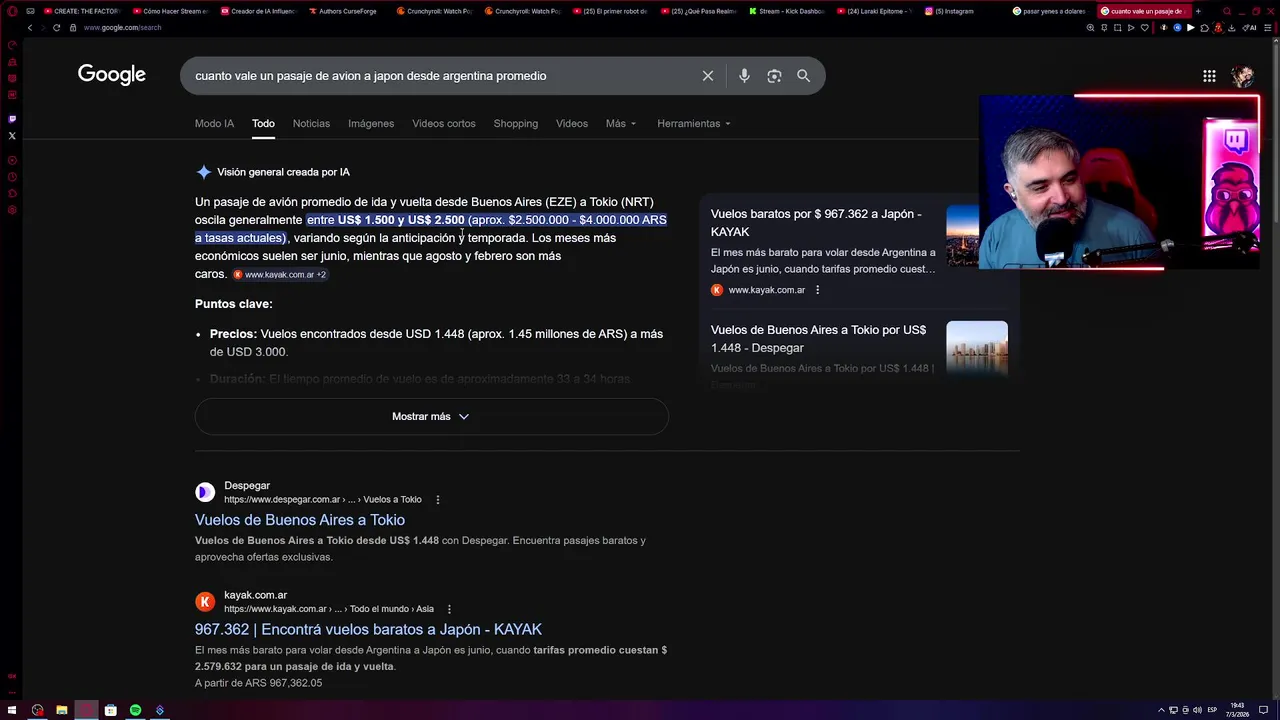Click the 'A partir de ARS 967,362.05' text
This screenshot has height=720, width=1280.
tap(259, 683)
